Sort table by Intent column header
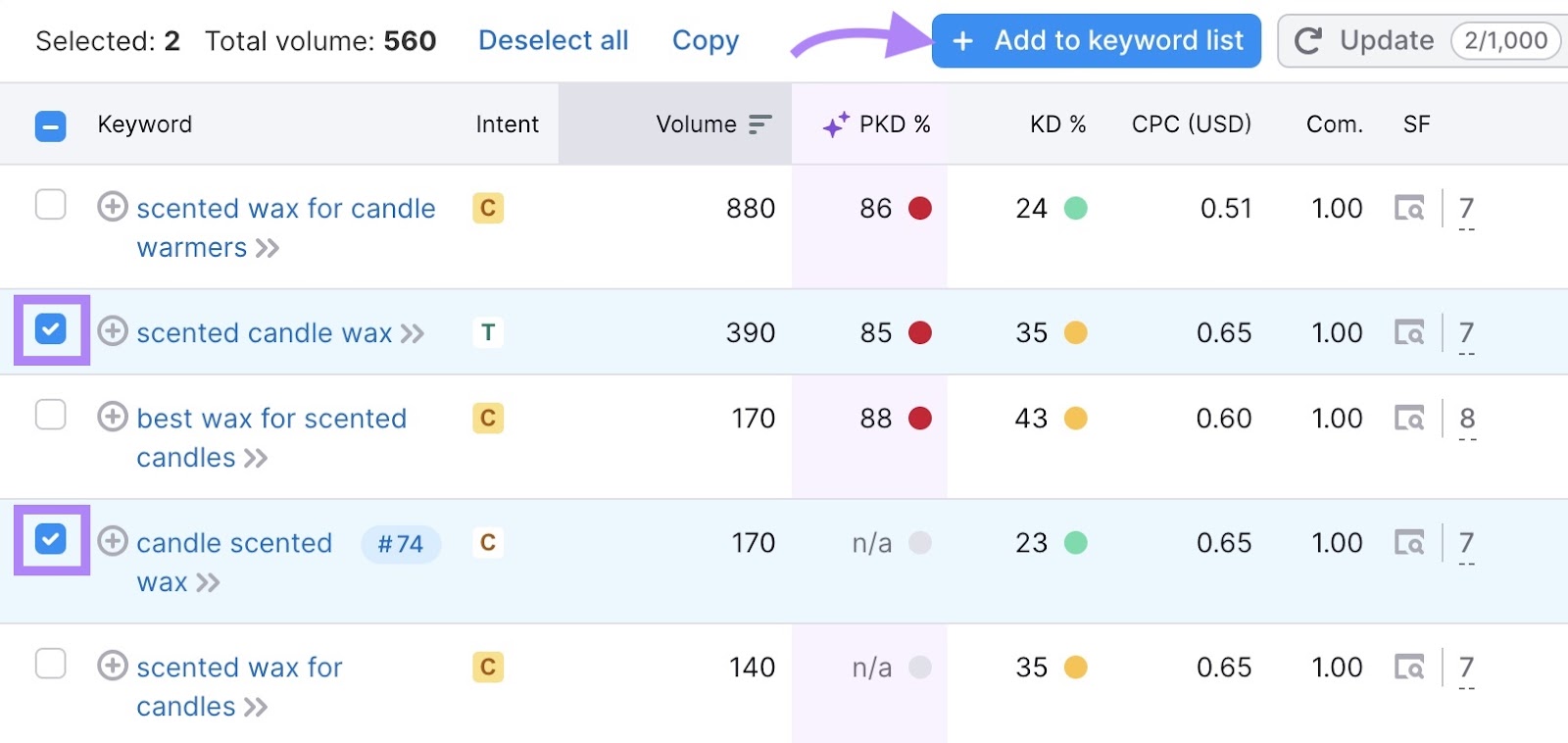Viewport: 1568px width, 743px height. 508,124
